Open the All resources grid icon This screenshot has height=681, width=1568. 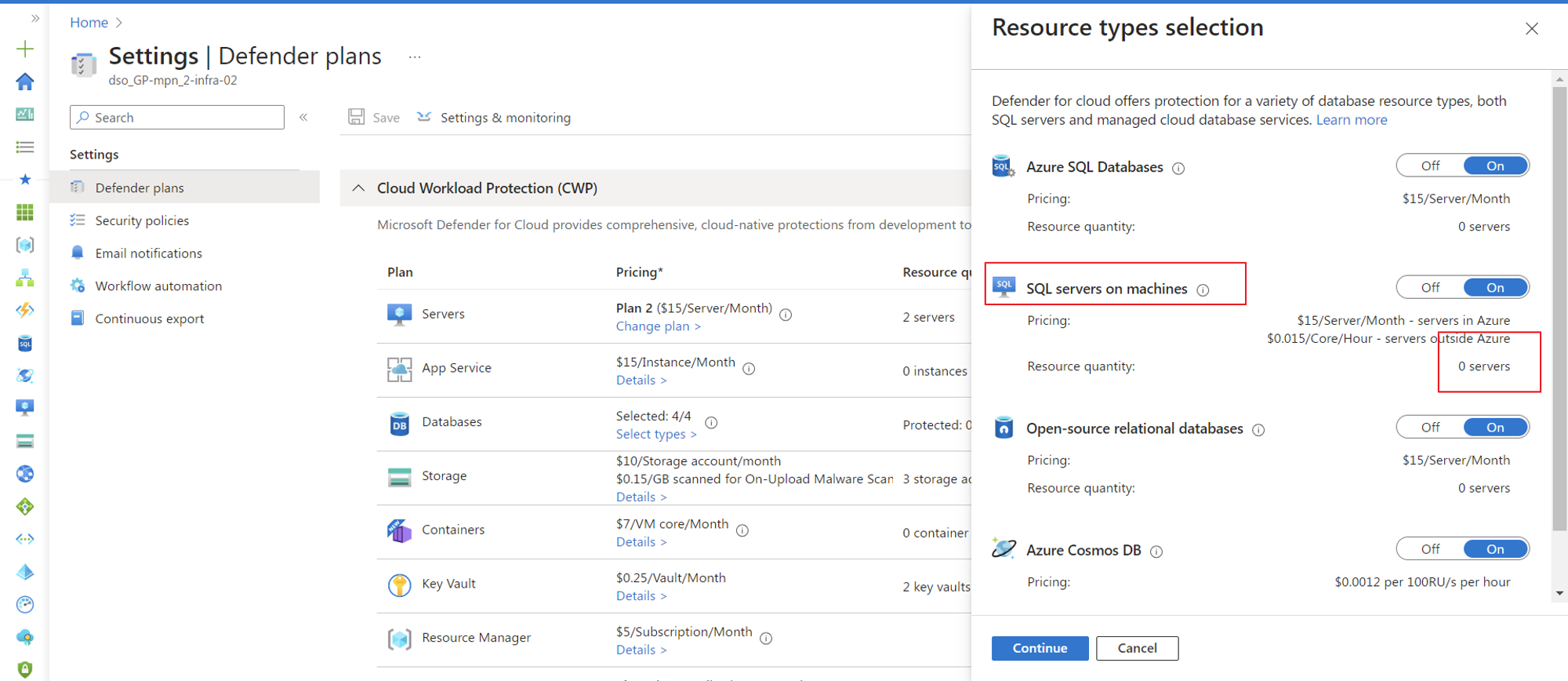(x=25, y=212)
